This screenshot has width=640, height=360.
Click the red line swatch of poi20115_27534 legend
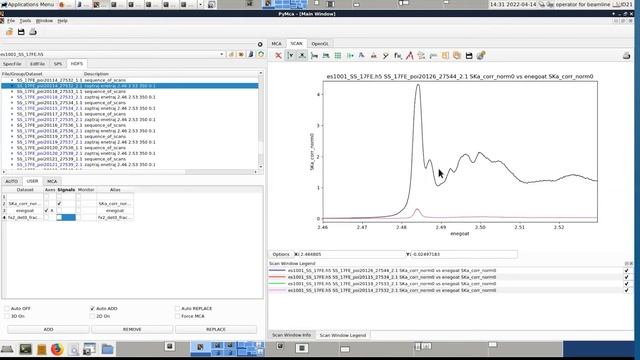click(x=277, y=277)
